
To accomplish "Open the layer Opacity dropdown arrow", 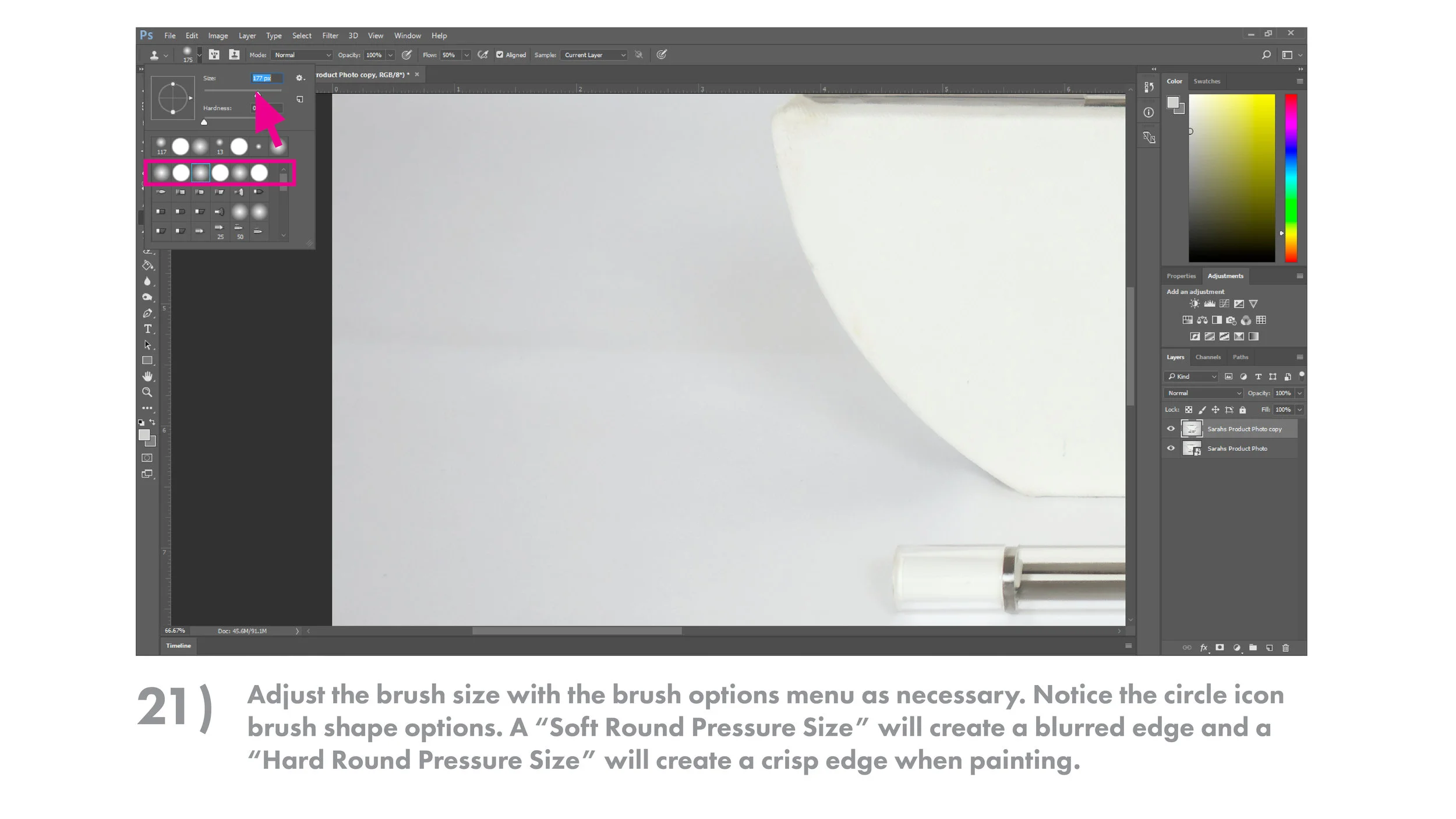I will [x=1299, y=393].
